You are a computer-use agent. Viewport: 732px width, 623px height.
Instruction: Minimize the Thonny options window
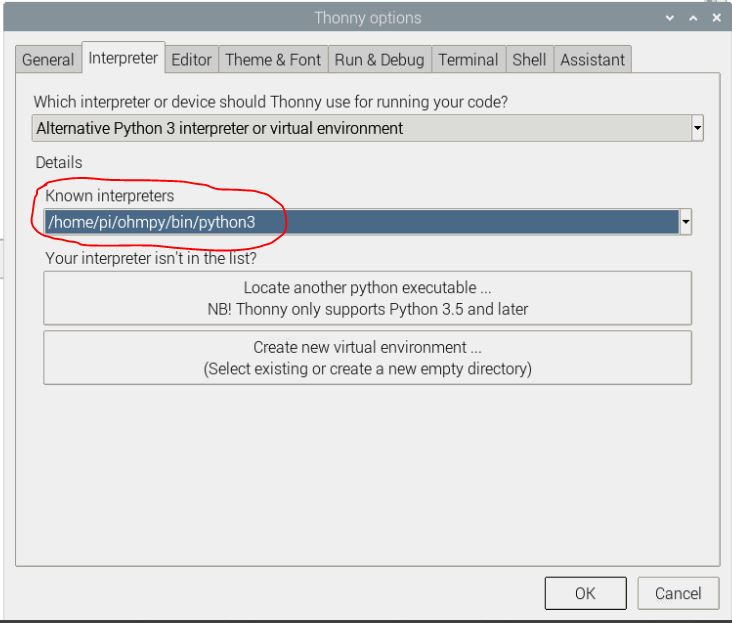pos(669,18)
